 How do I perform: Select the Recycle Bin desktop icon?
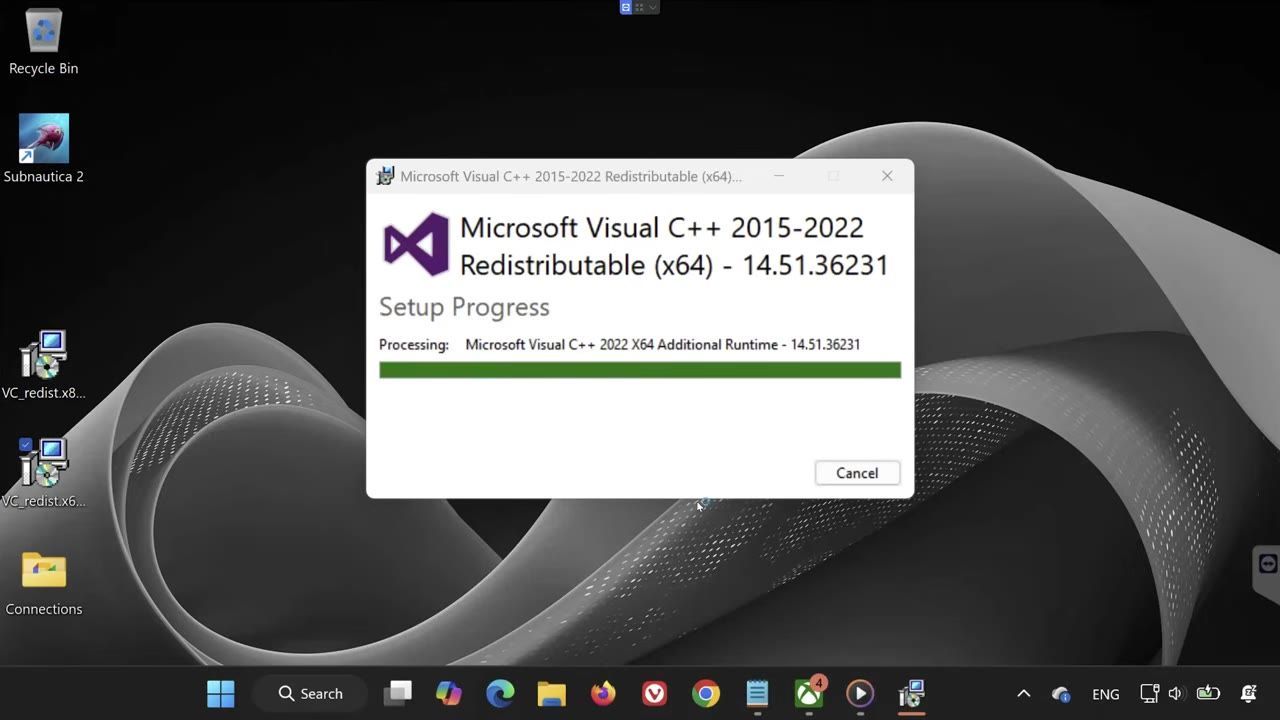coord(44,42)
